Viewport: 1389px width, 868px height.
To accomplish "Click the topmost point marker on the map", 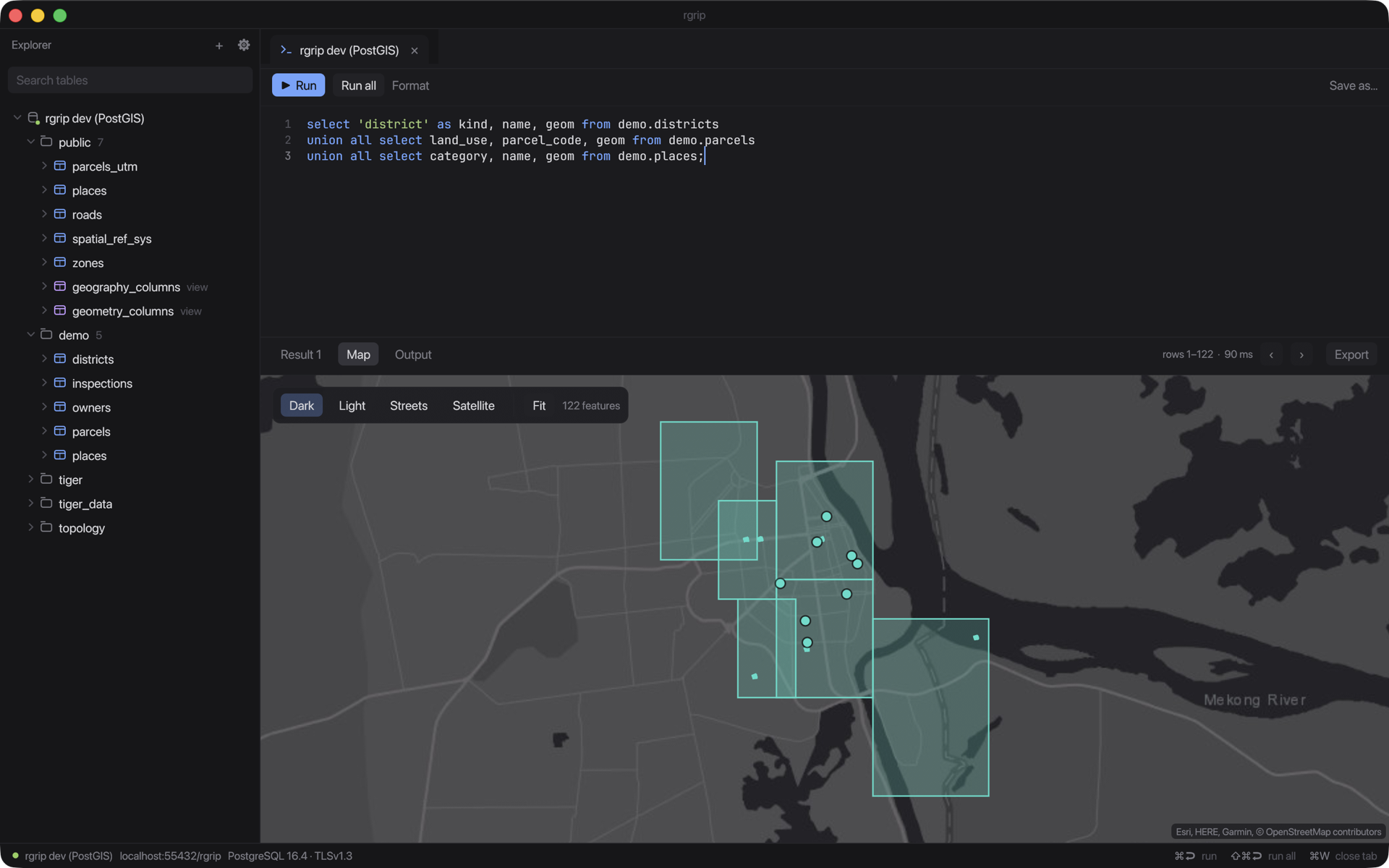I will 826,516.
